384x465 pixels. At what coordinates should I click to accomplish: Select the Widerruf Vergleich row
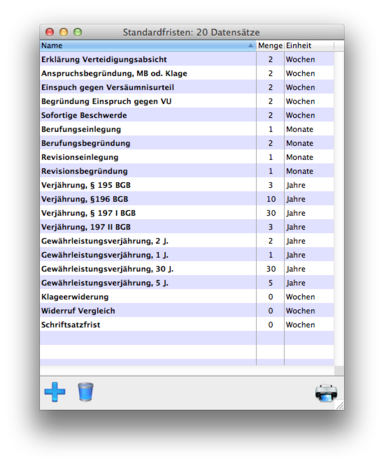pyautogui.click(x=187, y=311)
